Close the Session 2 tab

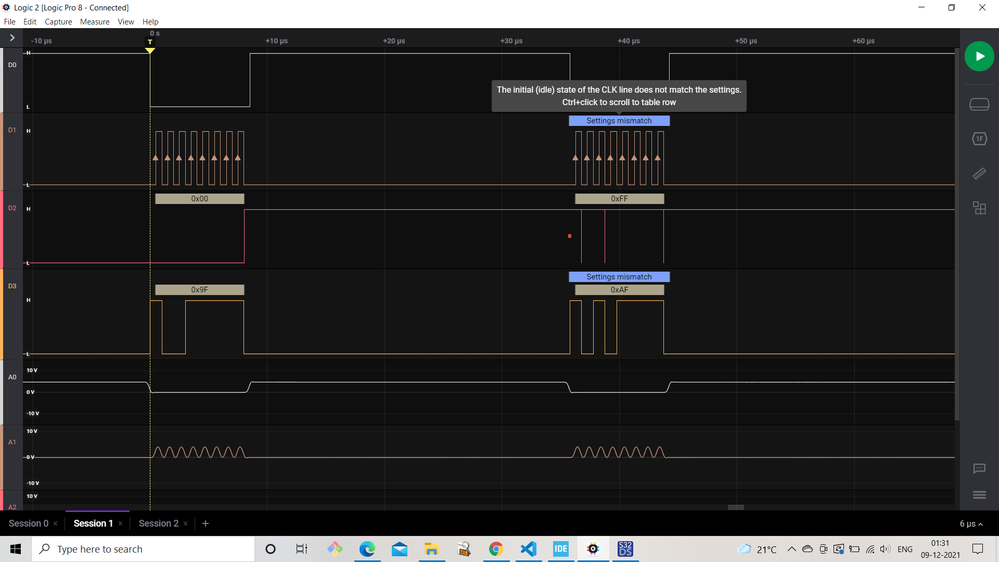(185, 524)
